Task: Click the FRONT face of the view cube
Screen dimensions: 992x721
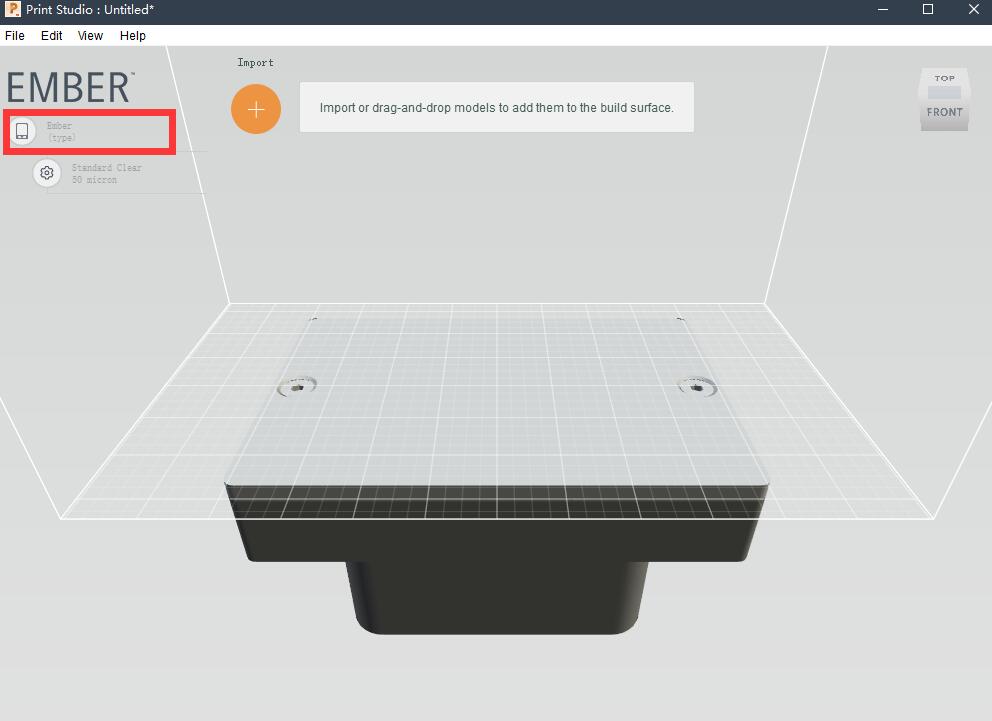Action: (x=944, y=112)
